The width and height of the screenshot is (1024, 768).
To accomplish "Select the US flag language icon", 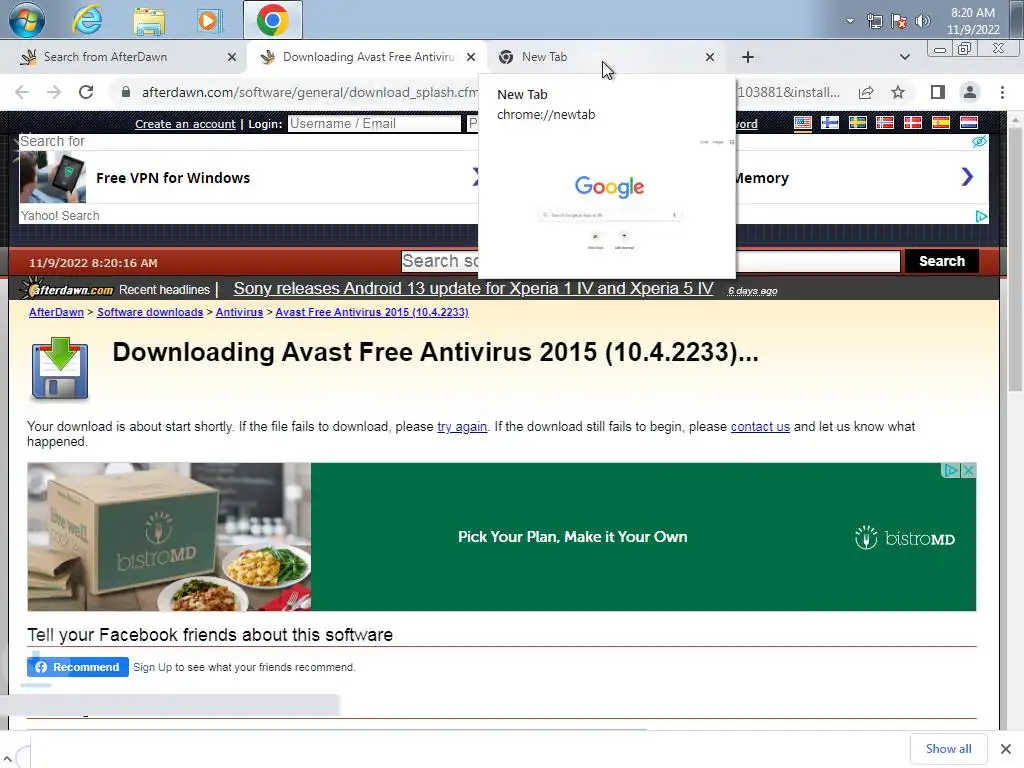I will (803, 123).
